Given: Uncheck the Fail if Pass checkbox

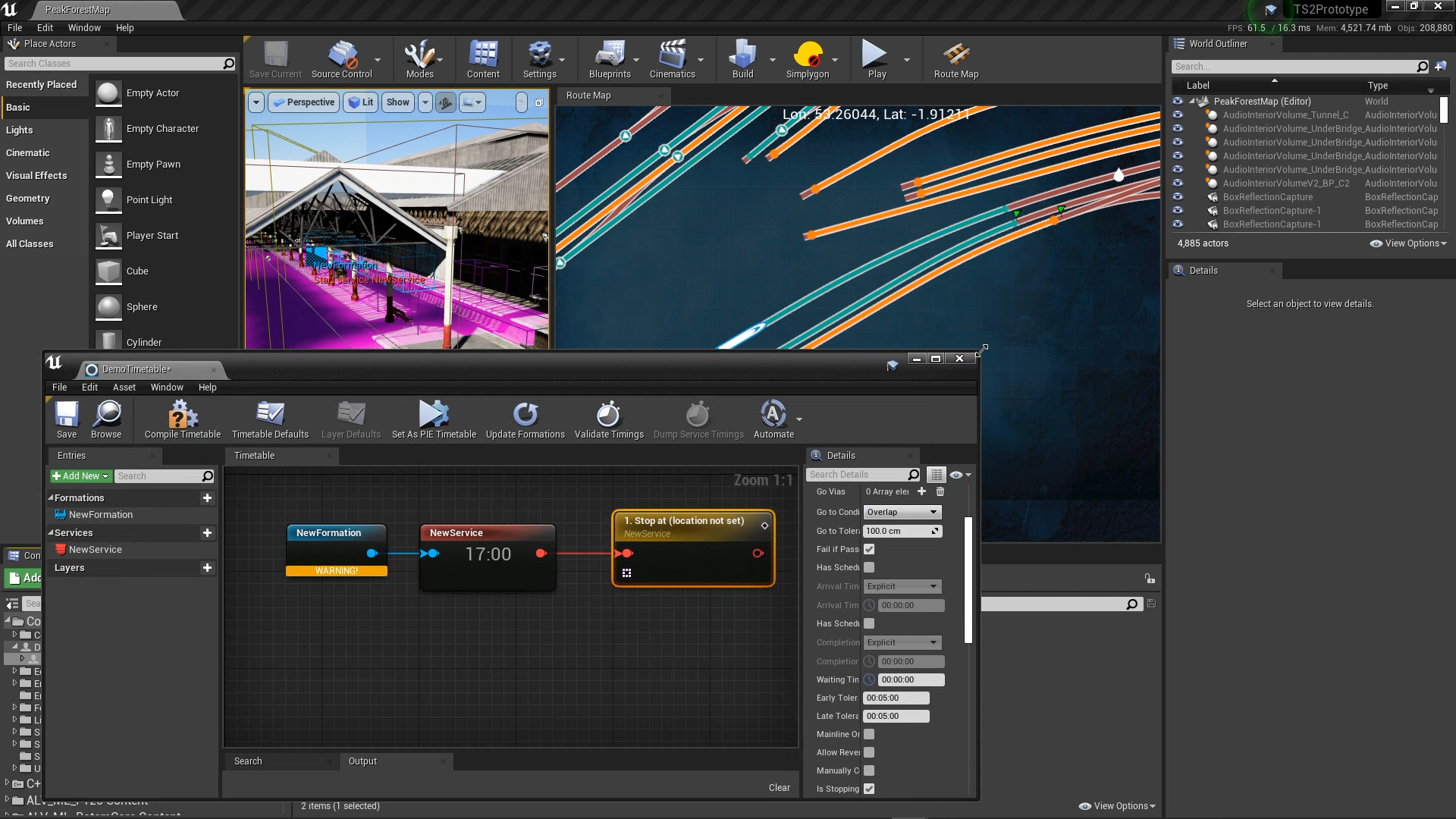Looking at the screenshot, I should (868, 549).
